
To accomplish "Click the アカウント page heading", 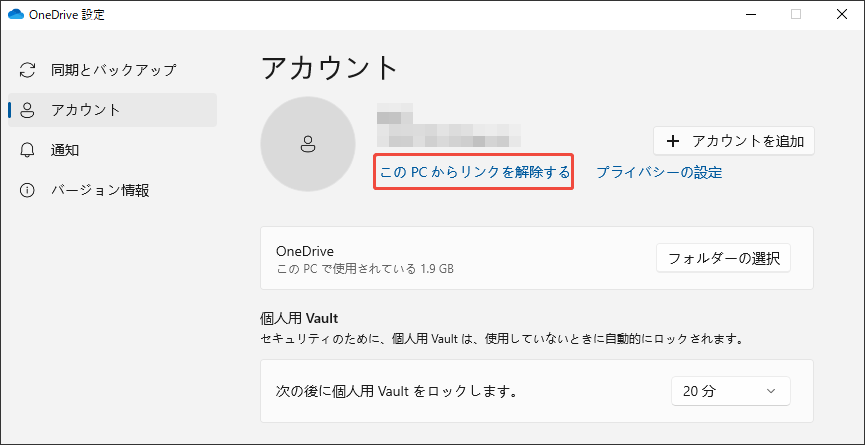I will coord(329,68).
